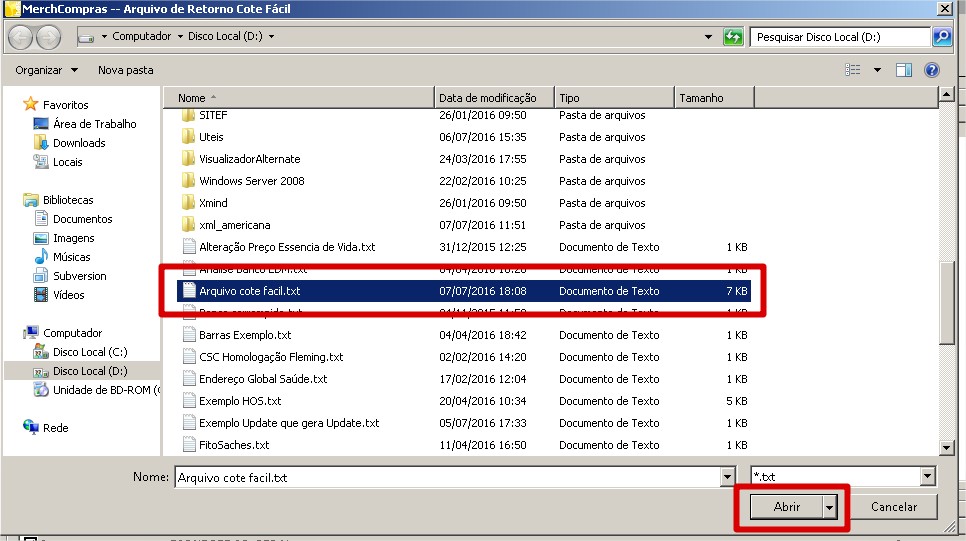966x541 pixels.
Task: Click the file list scroll down arrow
Action: tap(945, 447)
